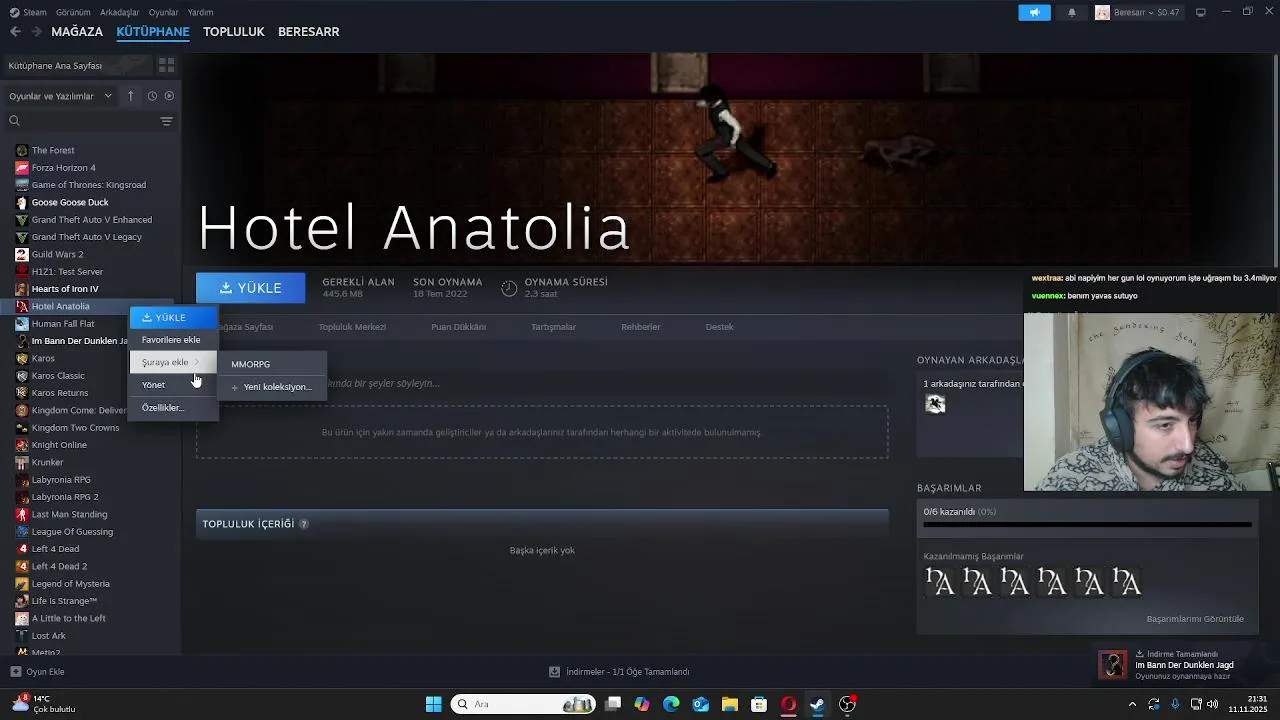
Task: Toggle sort by recent activity clock icon
Action: (x=152, y=96)
